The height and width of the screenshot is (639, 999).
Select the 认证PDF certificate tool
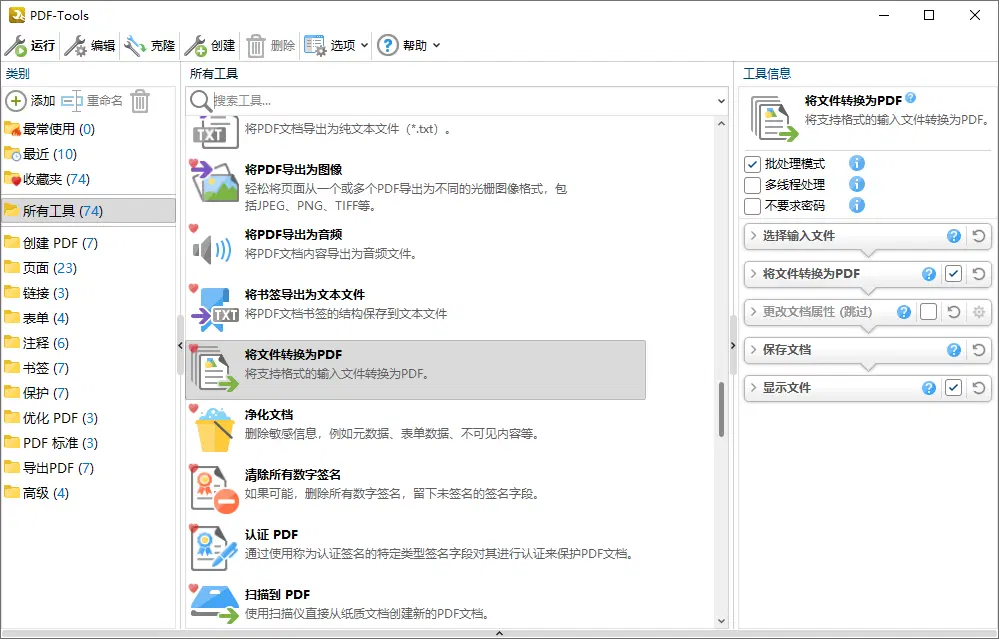[x=214, y=546]
